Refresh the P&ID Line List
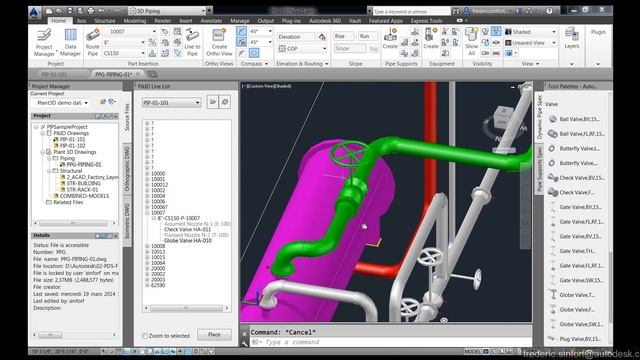This screenshot has height=360, width=640. pos(225,102)
